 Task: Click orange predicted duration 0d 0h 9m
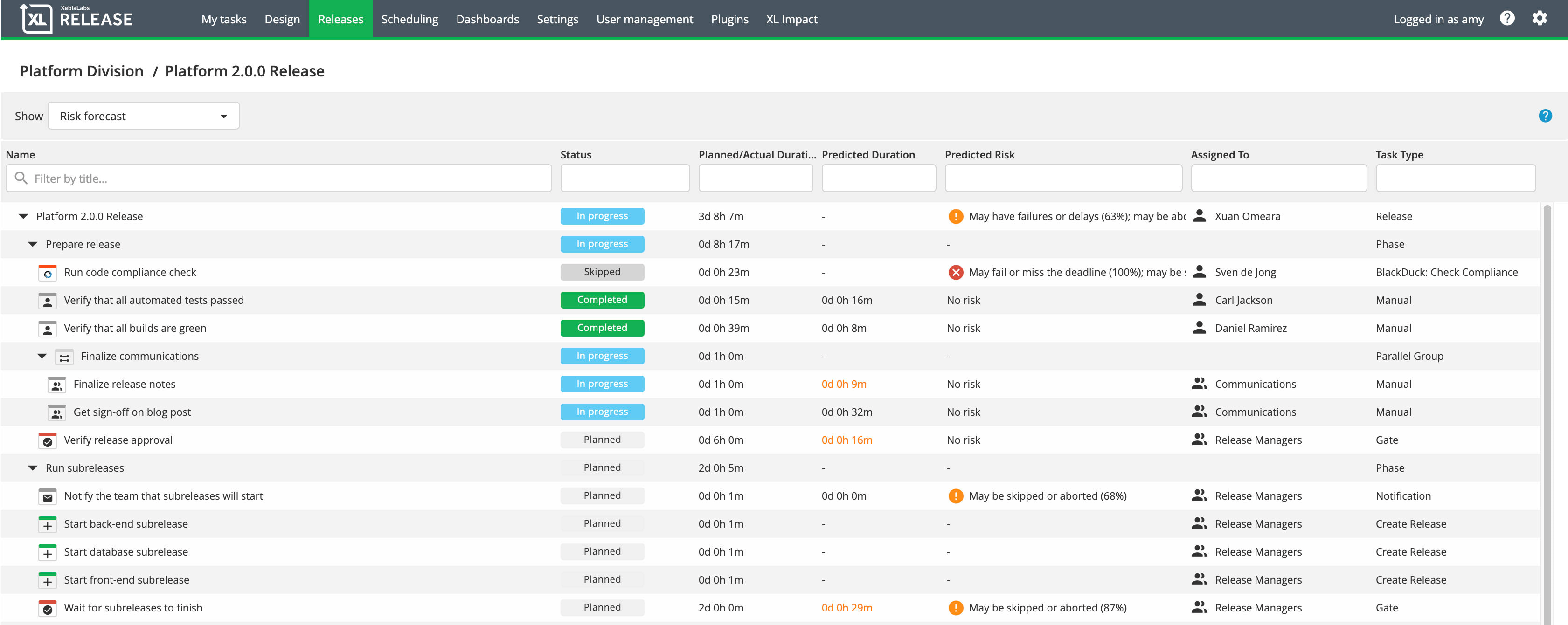[x=844, y=384]
